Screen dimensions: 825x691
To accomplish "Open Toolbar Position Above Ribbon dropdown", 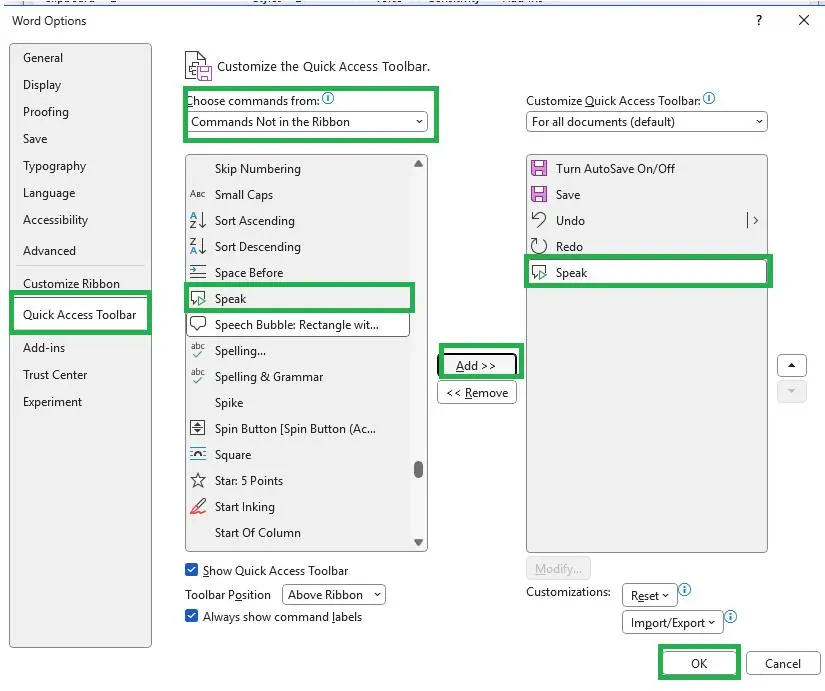I will 334,595.
